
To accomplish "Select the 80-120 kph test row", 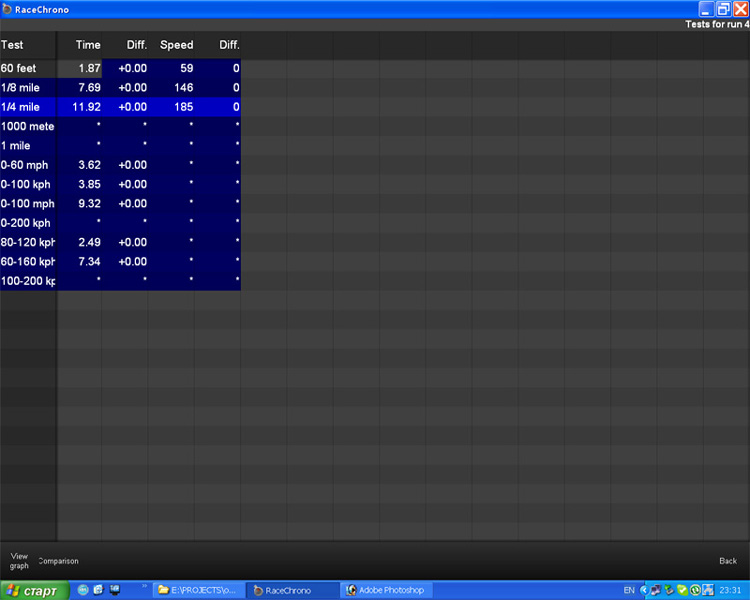I will [27, 242].
